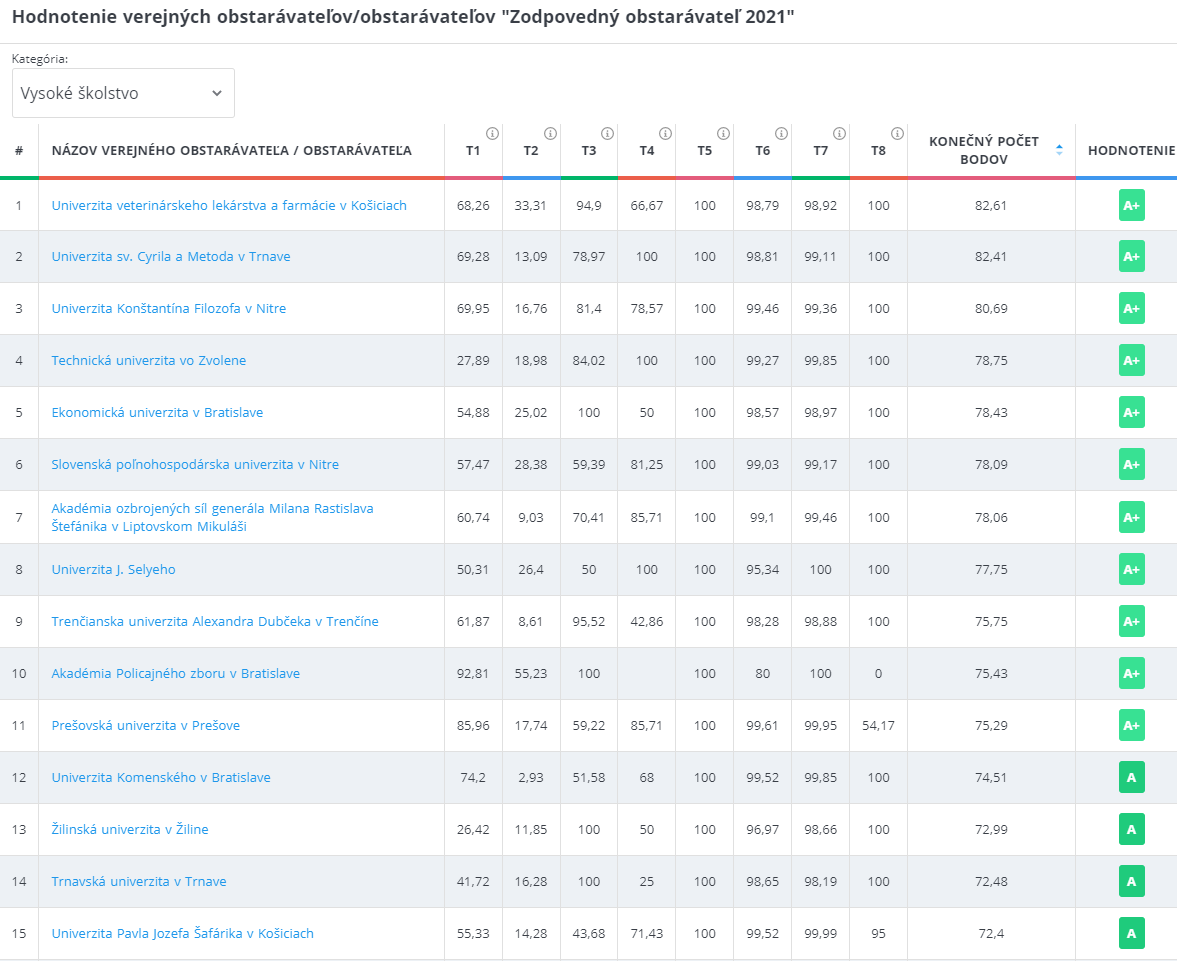The width and height of the screenshot is (1177, 961).
Task: Select T2 value 33,31 in row 1
Action: click(x=531, y=205)
